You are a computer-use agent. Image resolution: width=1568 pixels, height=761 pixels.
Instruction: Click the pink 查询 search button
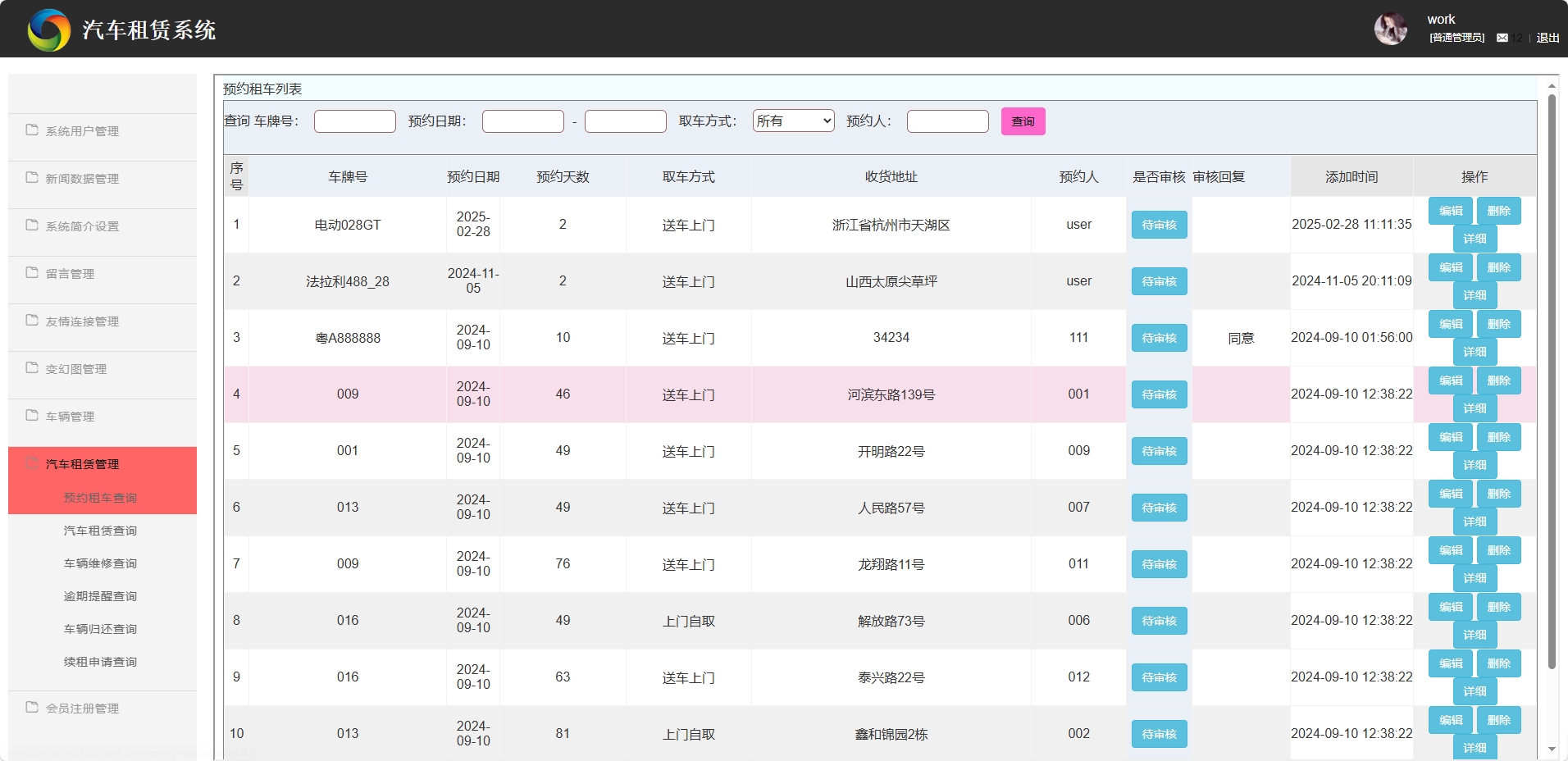1023,121
